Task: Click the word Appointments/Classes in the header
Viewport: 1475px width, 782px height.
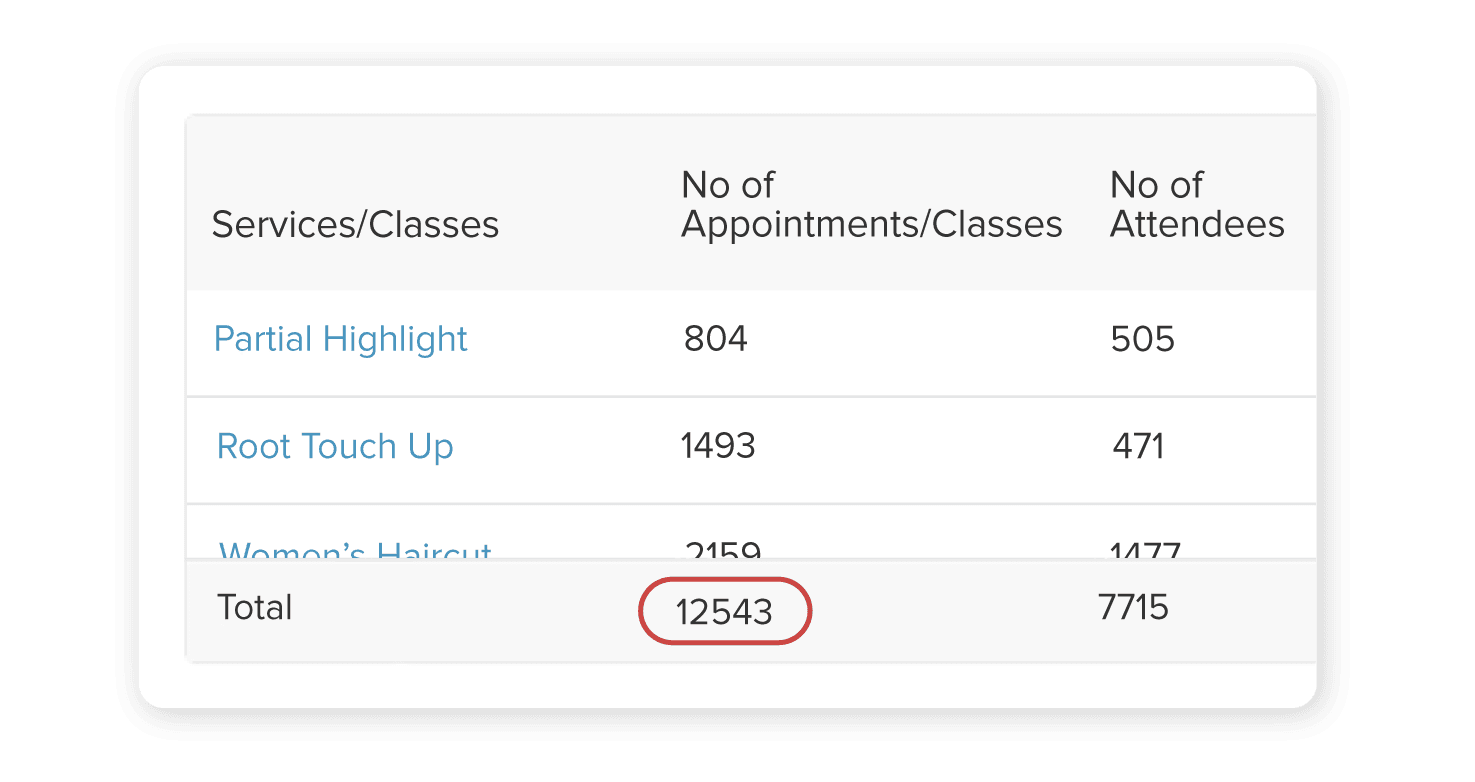Action: (x=871, y=224)
